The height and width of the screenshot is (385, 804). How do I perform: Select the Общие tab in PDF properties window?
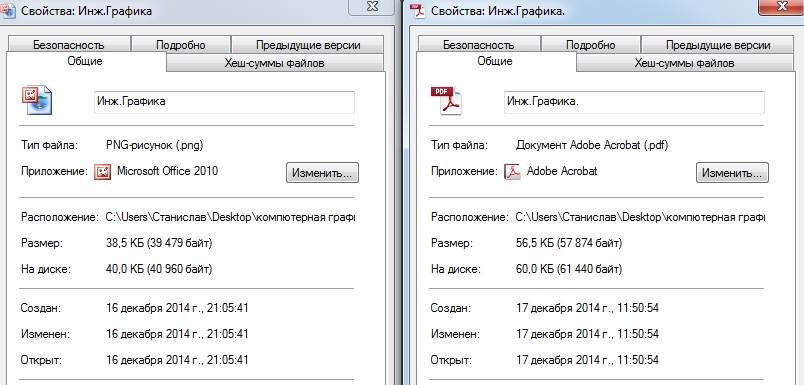pyautogui.click(x=495, y=61)
